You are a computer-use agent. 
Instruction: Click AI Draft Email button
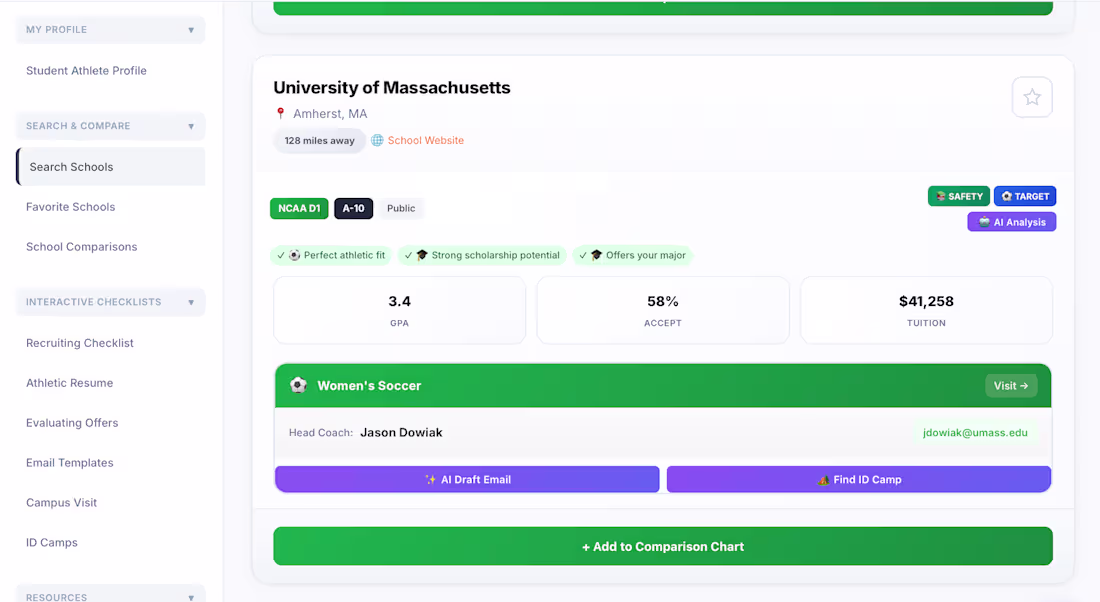(467, 479)
